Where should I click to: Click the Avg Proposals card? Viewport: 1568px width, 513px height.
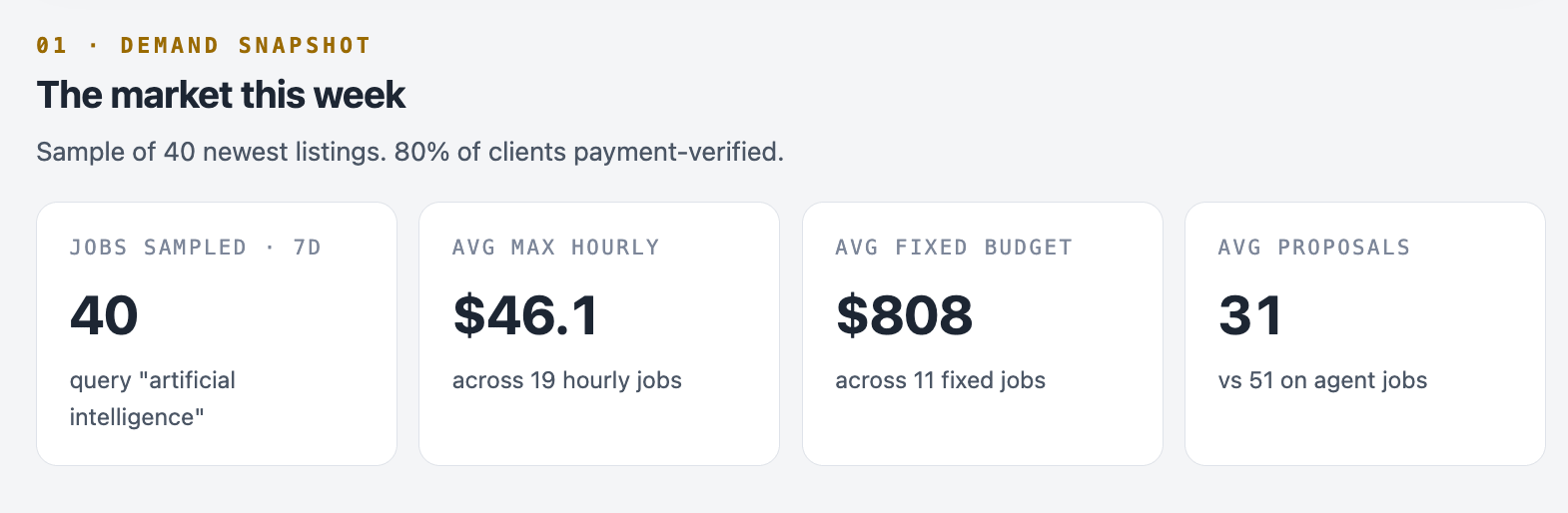click(x=1365, y=333)
